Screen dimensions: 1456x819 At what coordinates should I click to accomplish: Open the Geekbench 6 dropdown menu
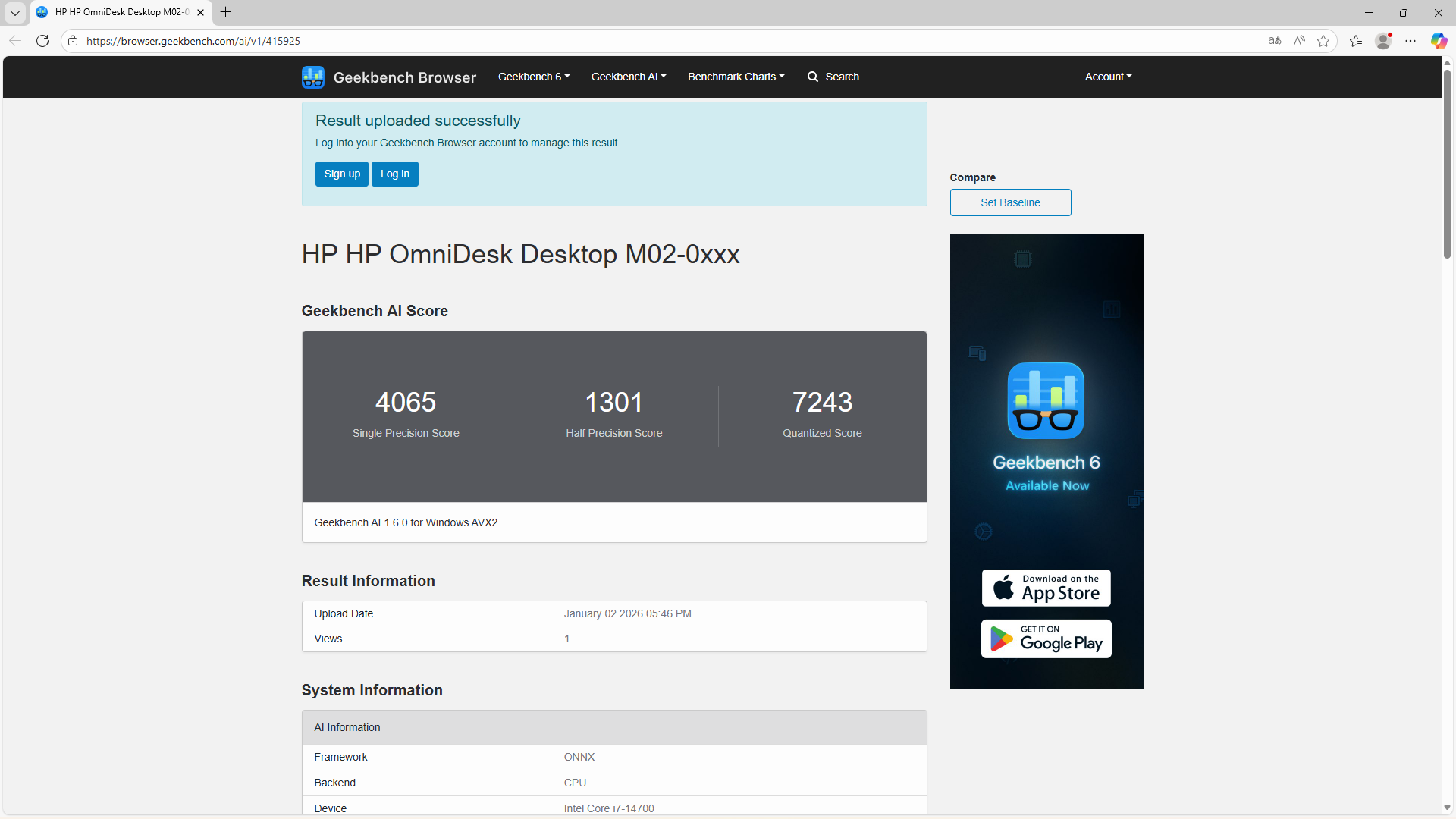point(533,77)
